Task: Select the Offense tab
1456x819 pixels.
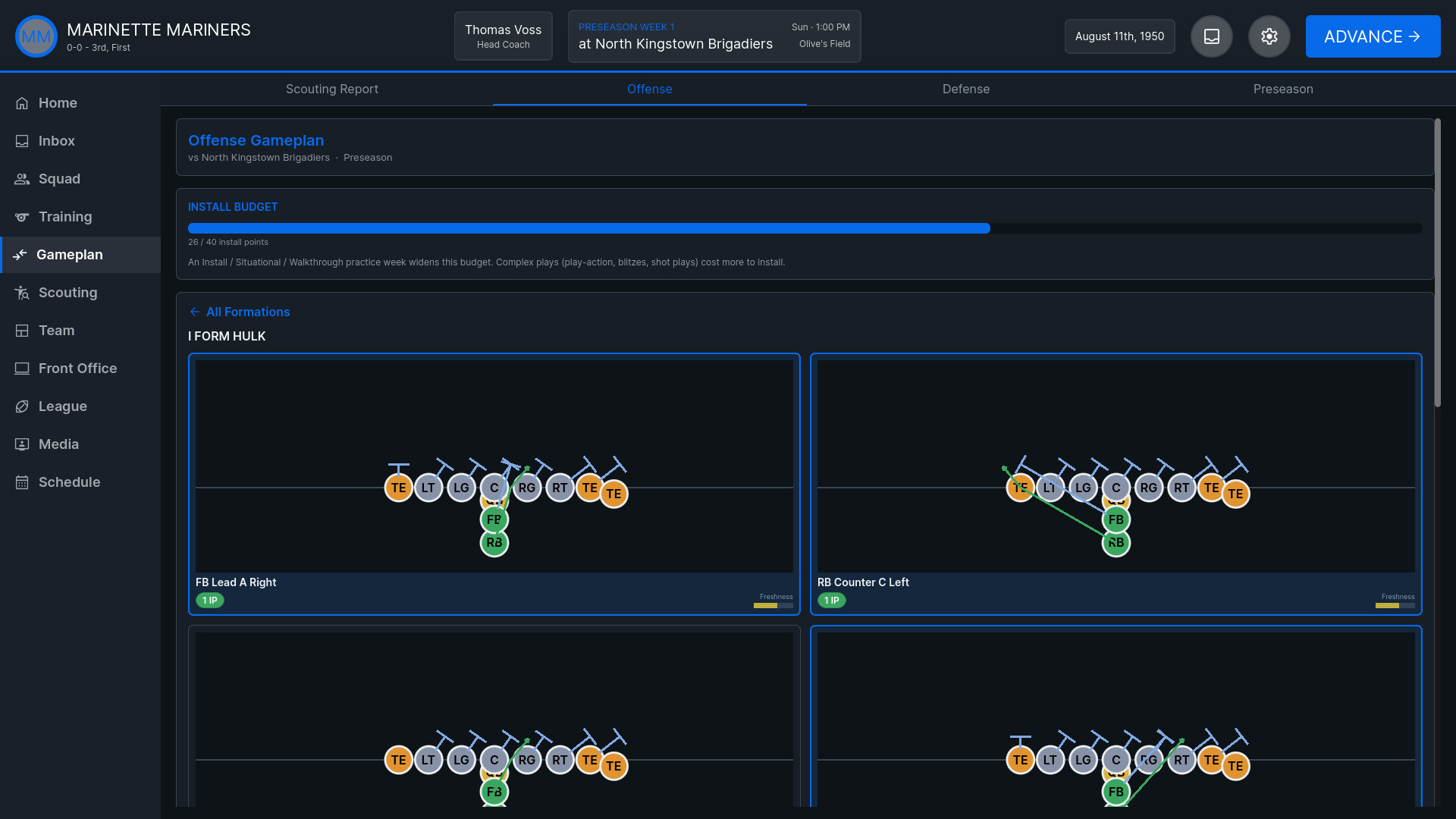Action: [649, 89]
